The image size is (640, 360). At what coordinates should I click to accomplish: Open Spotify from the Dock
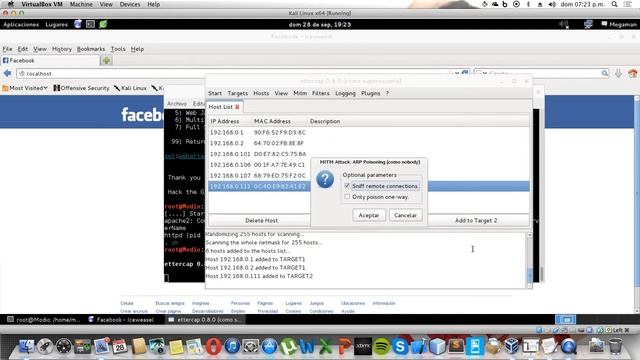pyautogui.click(x=382, y=347)
